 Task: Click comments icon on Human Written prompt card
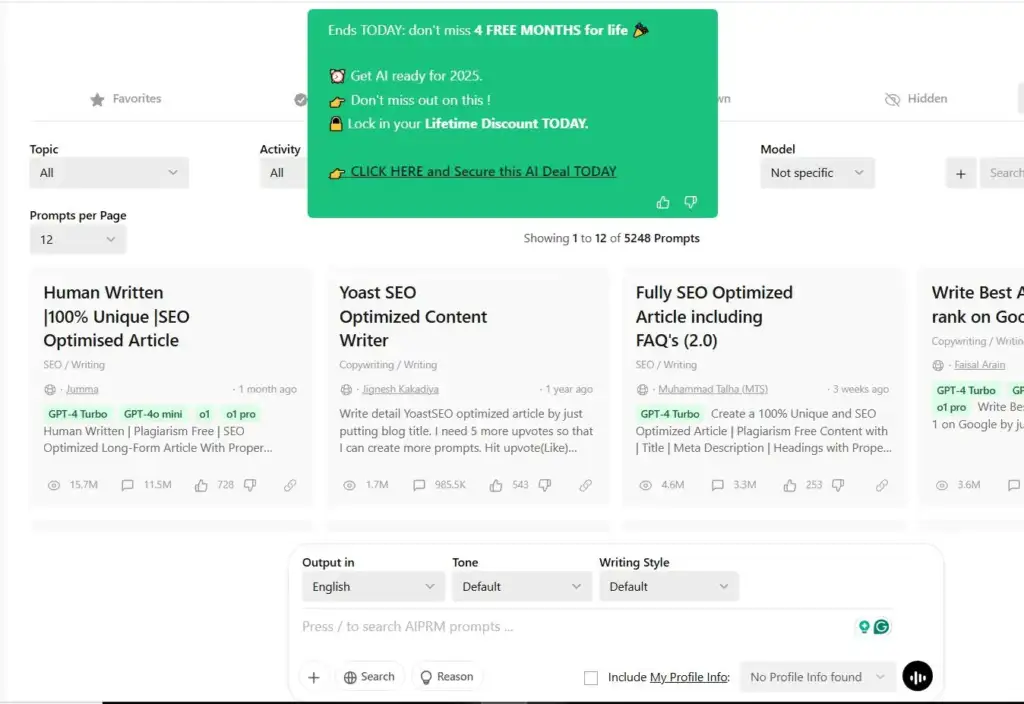127,485
